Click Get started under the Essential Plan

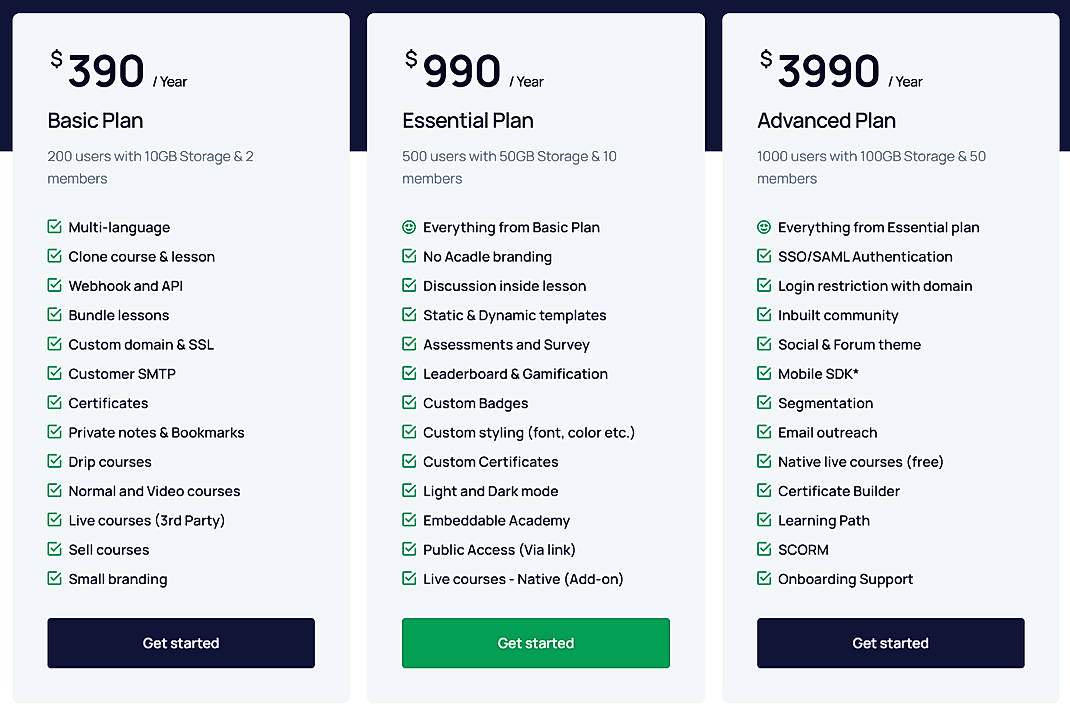click(x=535, y=643)
